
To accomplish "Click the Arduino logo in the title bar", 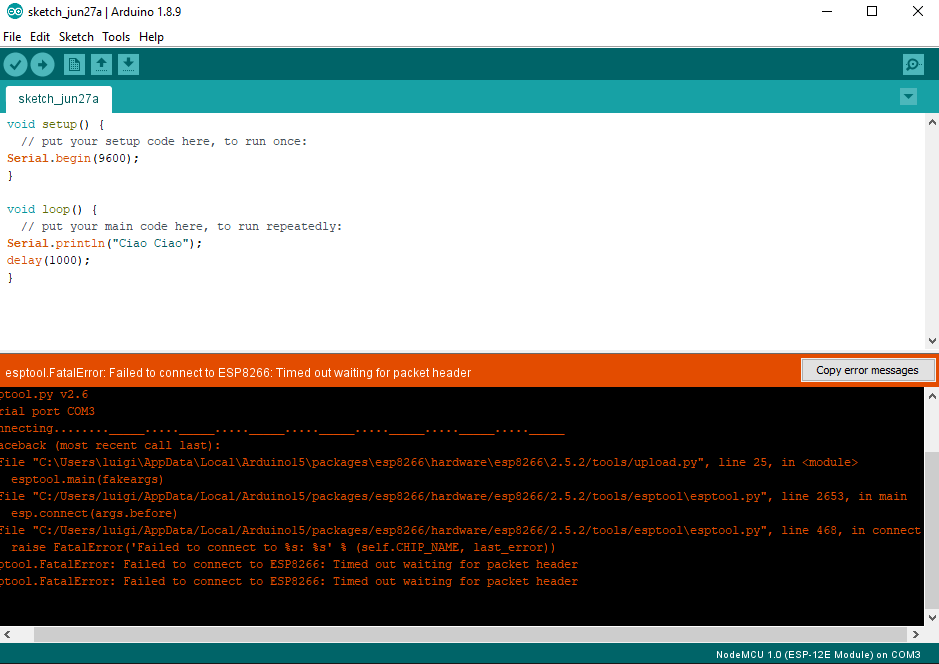I will tap(14, 11).
